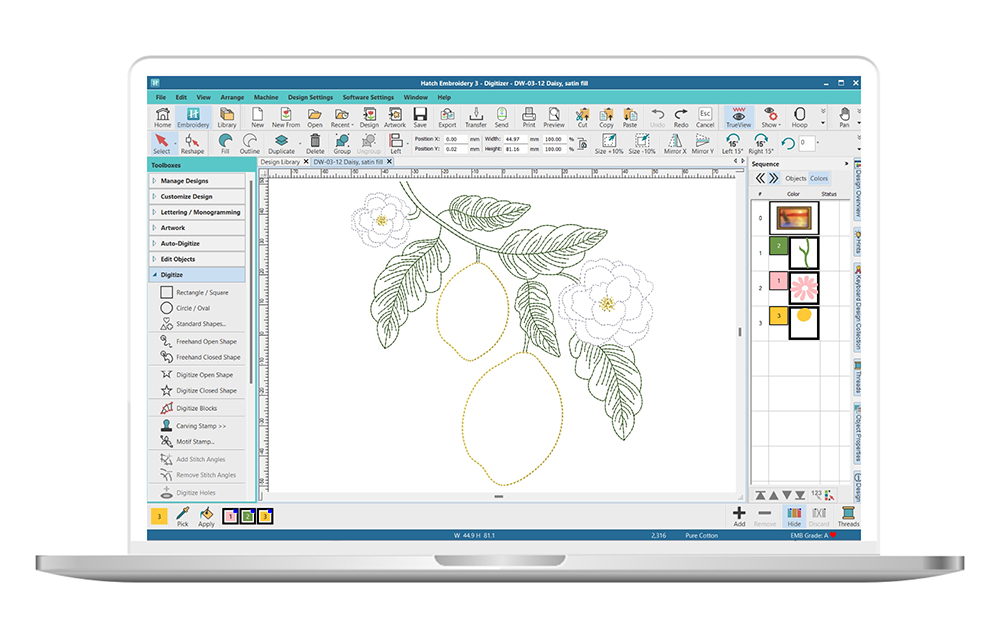Toggle TrueView stitch preview
This screenshot has width=1000, height=638.
738,118
